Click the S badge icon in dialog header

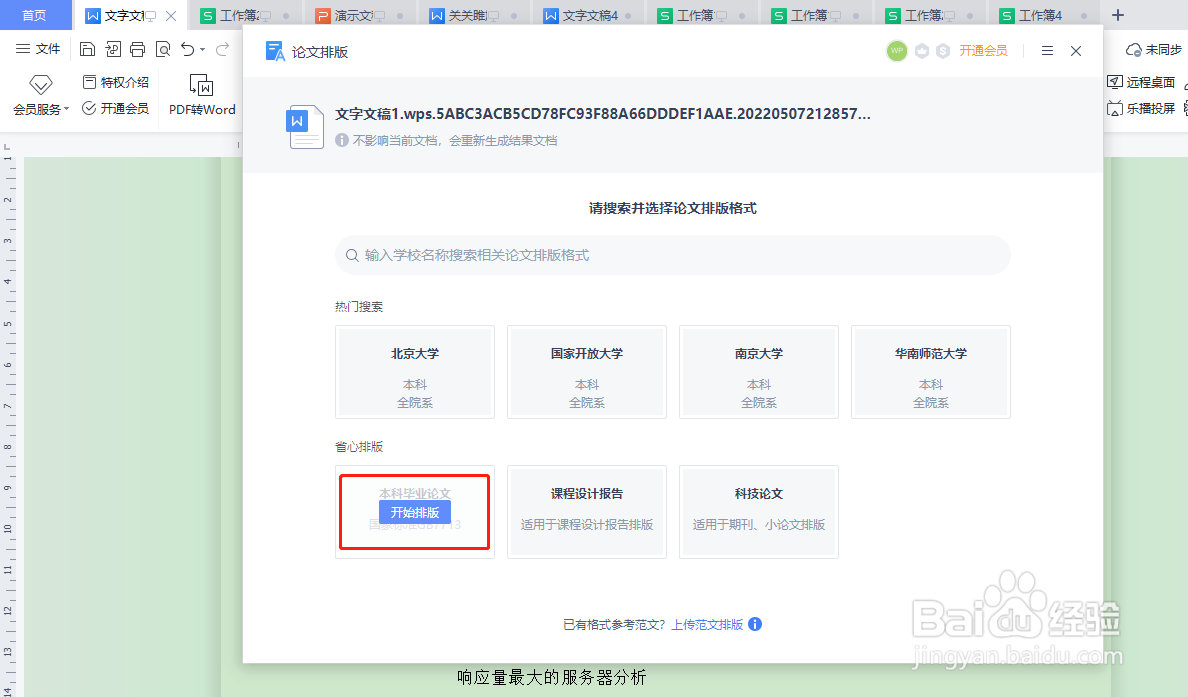[943, 51]
